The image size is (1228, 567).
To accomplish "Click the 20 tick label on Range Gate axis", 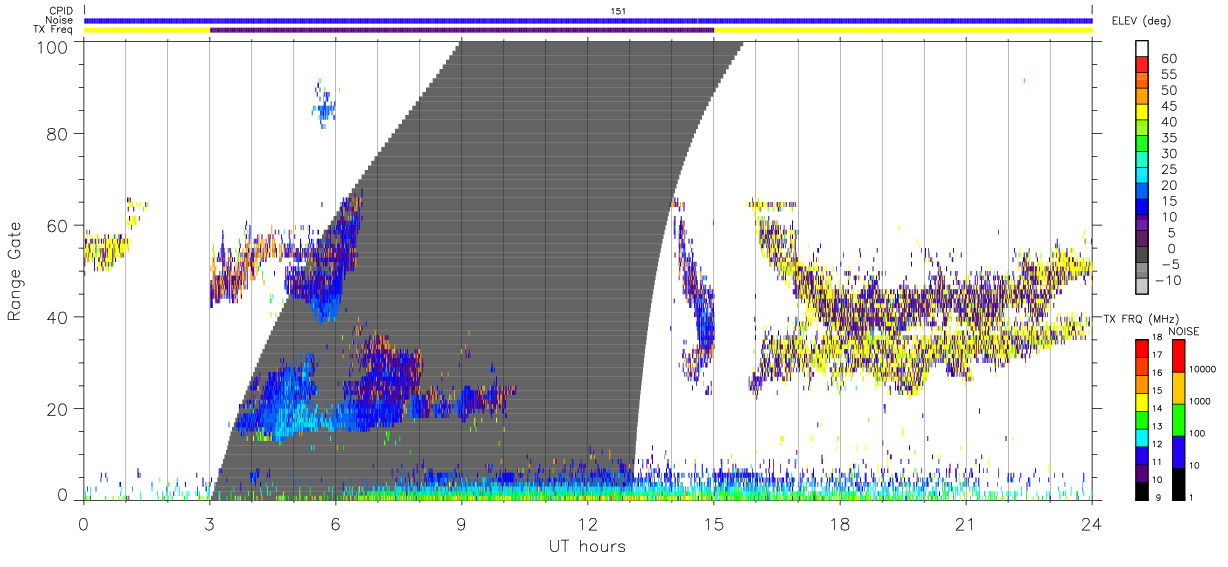I will 57,409.
